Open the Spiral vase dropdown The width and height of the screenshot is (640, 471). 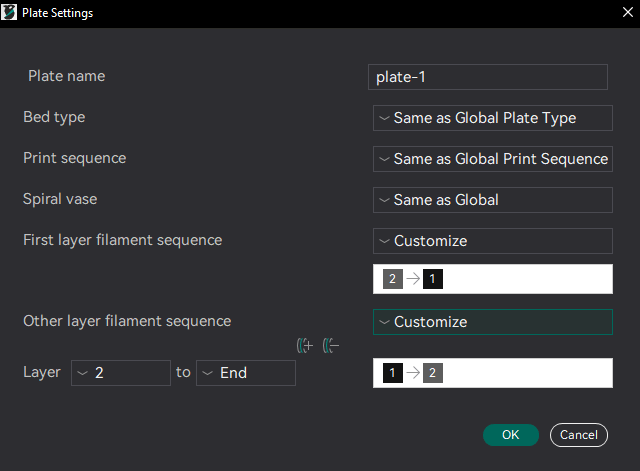(492, 199)
